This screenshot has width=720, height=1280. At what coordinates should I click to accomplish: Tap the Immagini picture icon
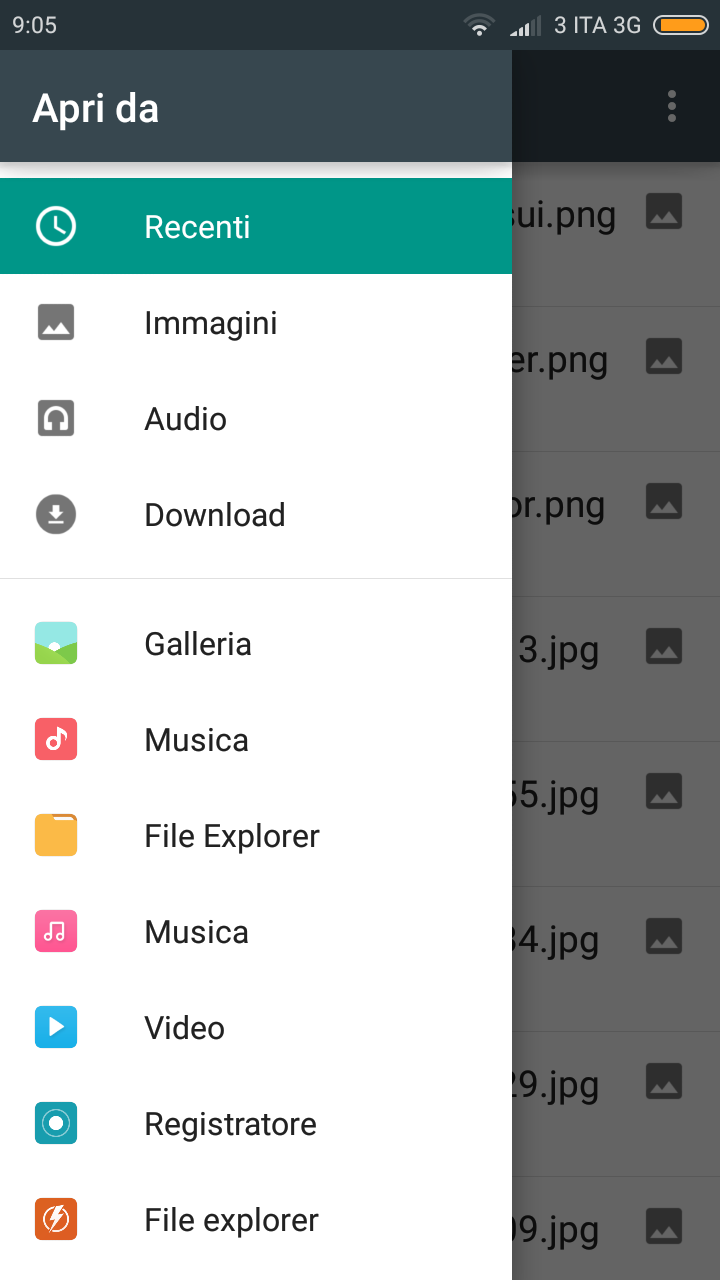[x=56, y=323]
